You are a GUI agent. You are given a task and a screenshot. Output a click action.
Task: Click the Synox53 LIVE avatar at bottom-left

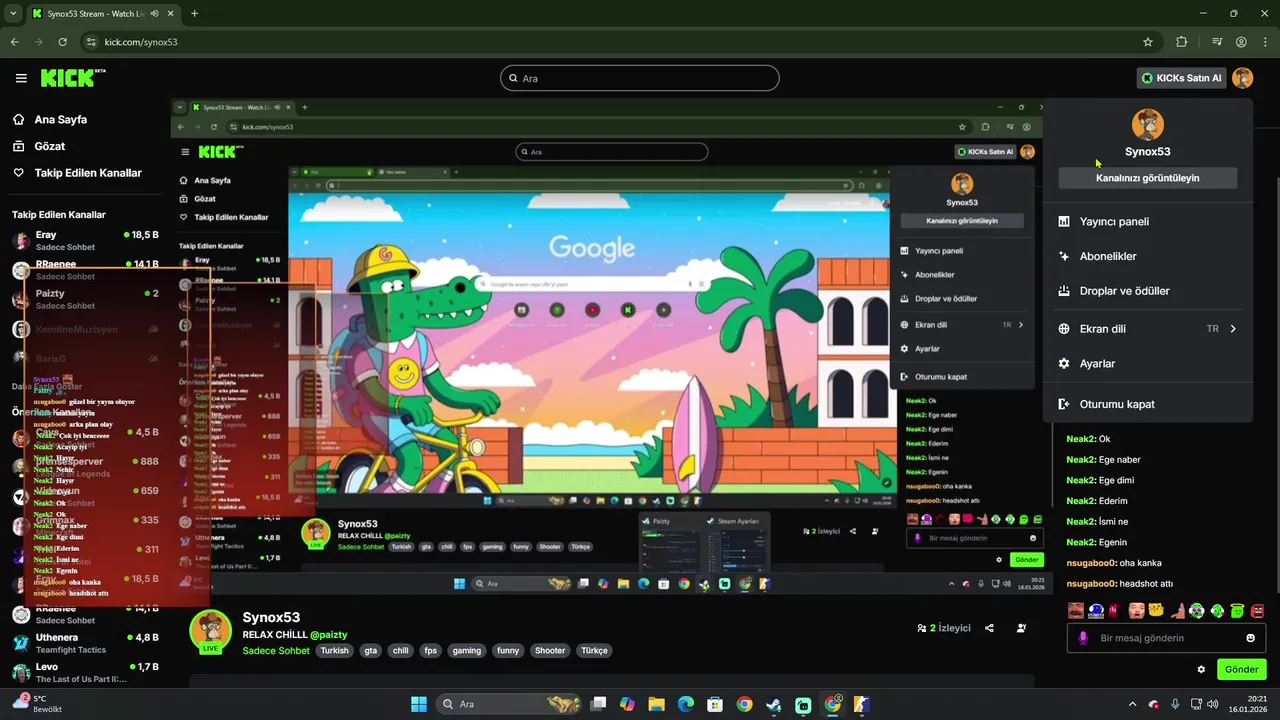210,631
